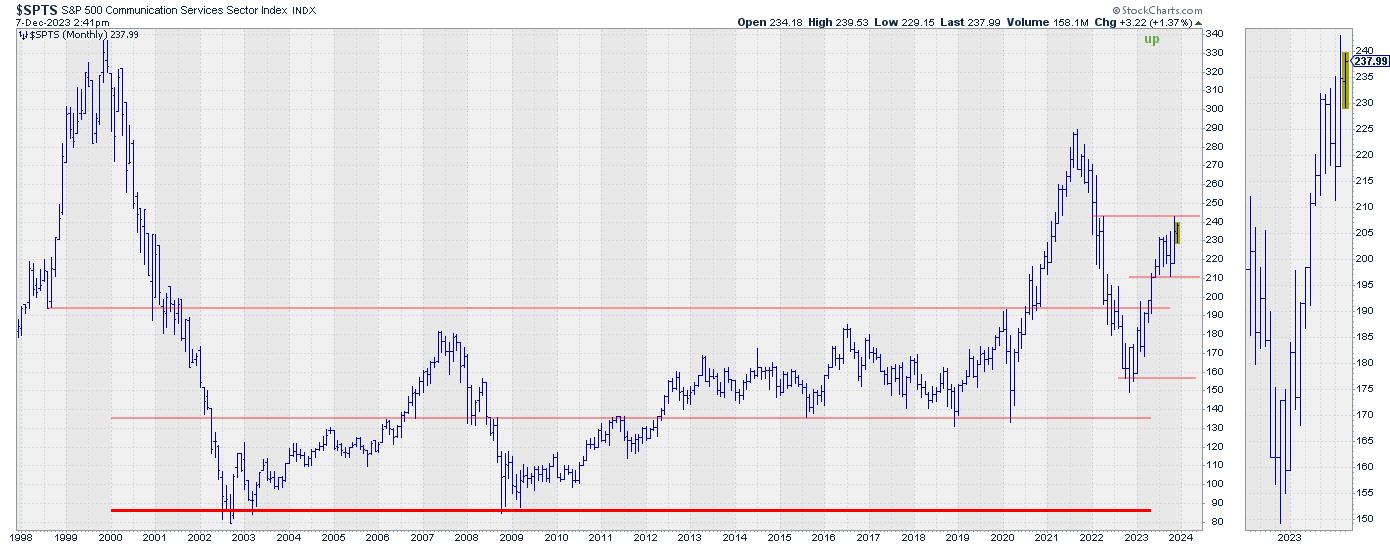Click the yellow highlighted bar in zoom panel

1345,79
